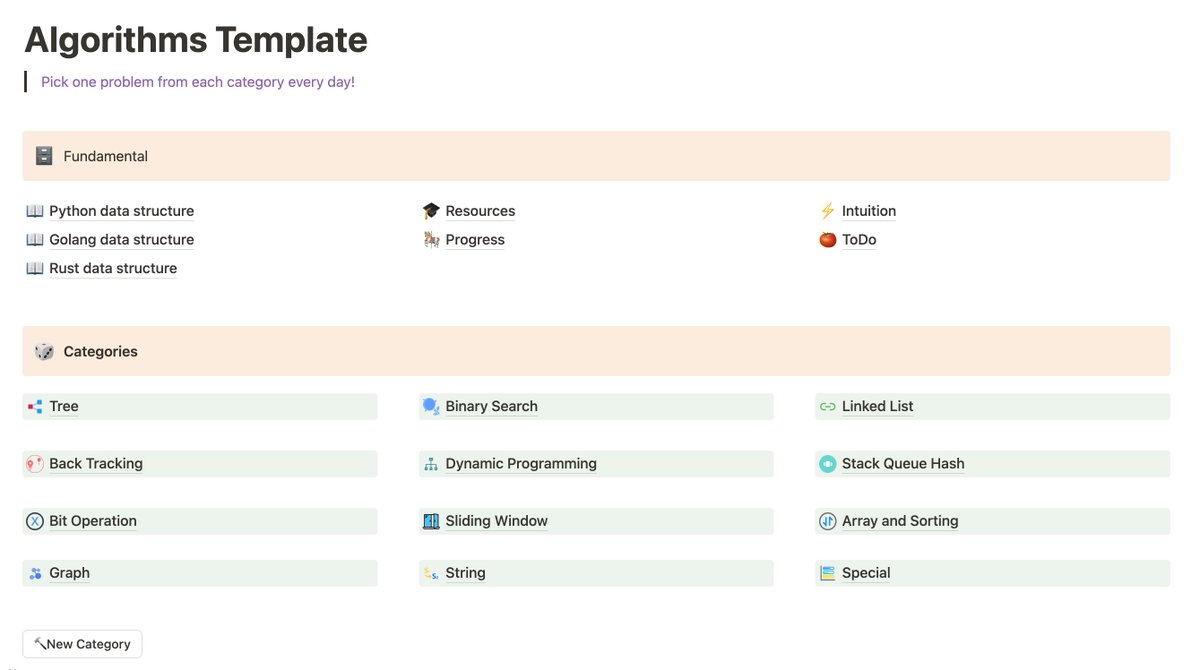Click the dice icon in Categories header
The width and height of the screenshot is (1200, 670).
(44, 351)
